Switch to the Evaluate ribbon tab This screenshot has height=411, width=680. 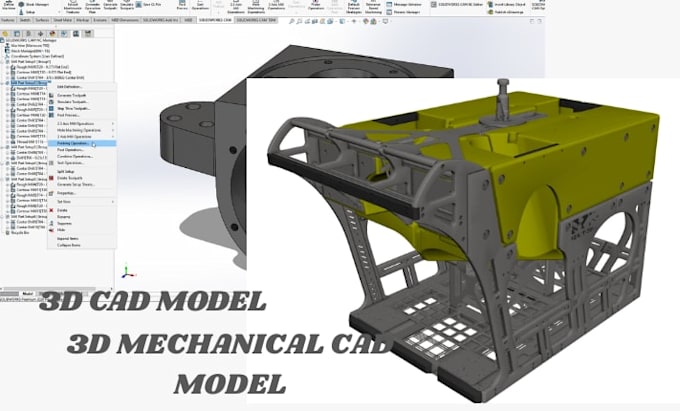point(100,20)
